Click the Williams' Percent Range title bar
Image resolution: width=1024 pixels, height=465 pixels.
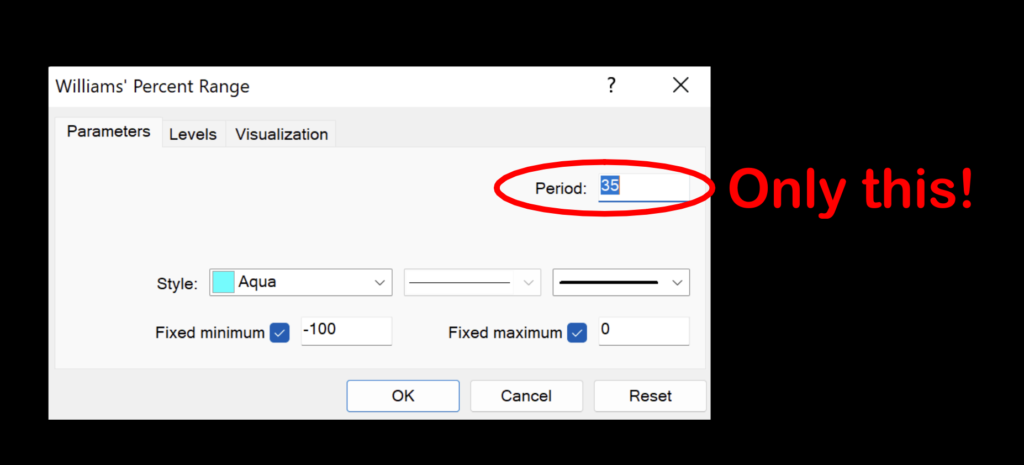[300, 86]
